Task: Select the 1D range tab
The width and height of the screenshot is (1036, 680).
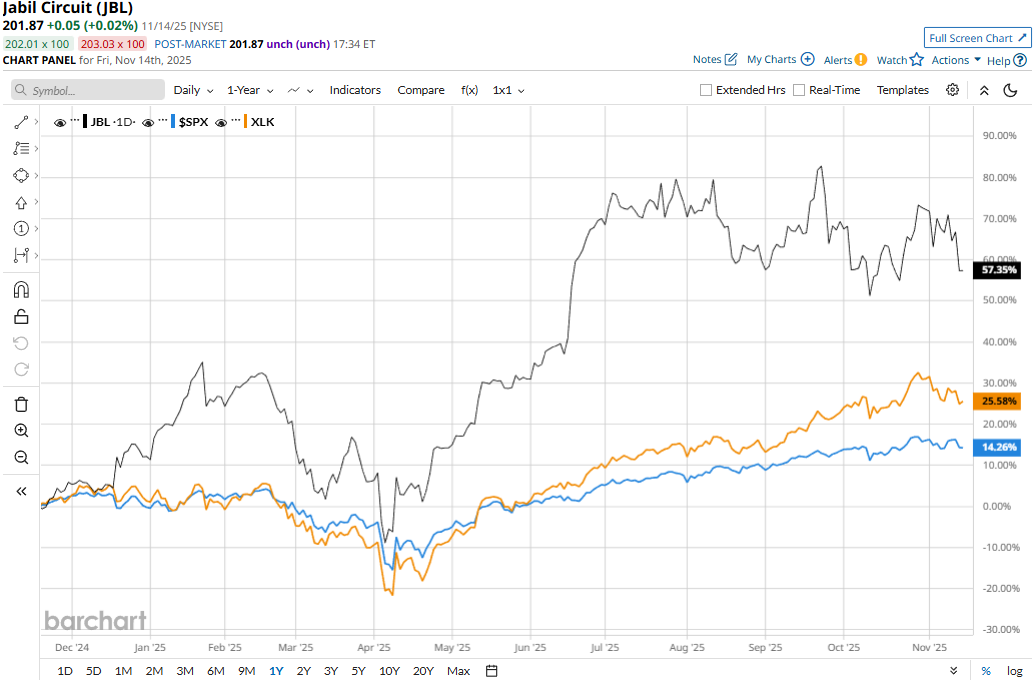Action: tap(65, 671)
